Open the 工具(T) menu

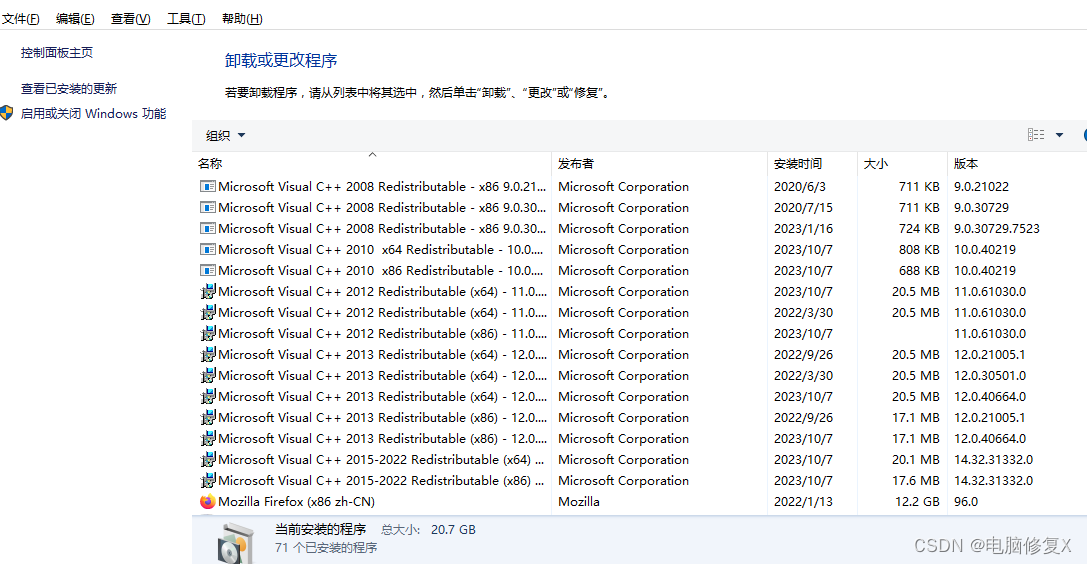pos(186,19)
